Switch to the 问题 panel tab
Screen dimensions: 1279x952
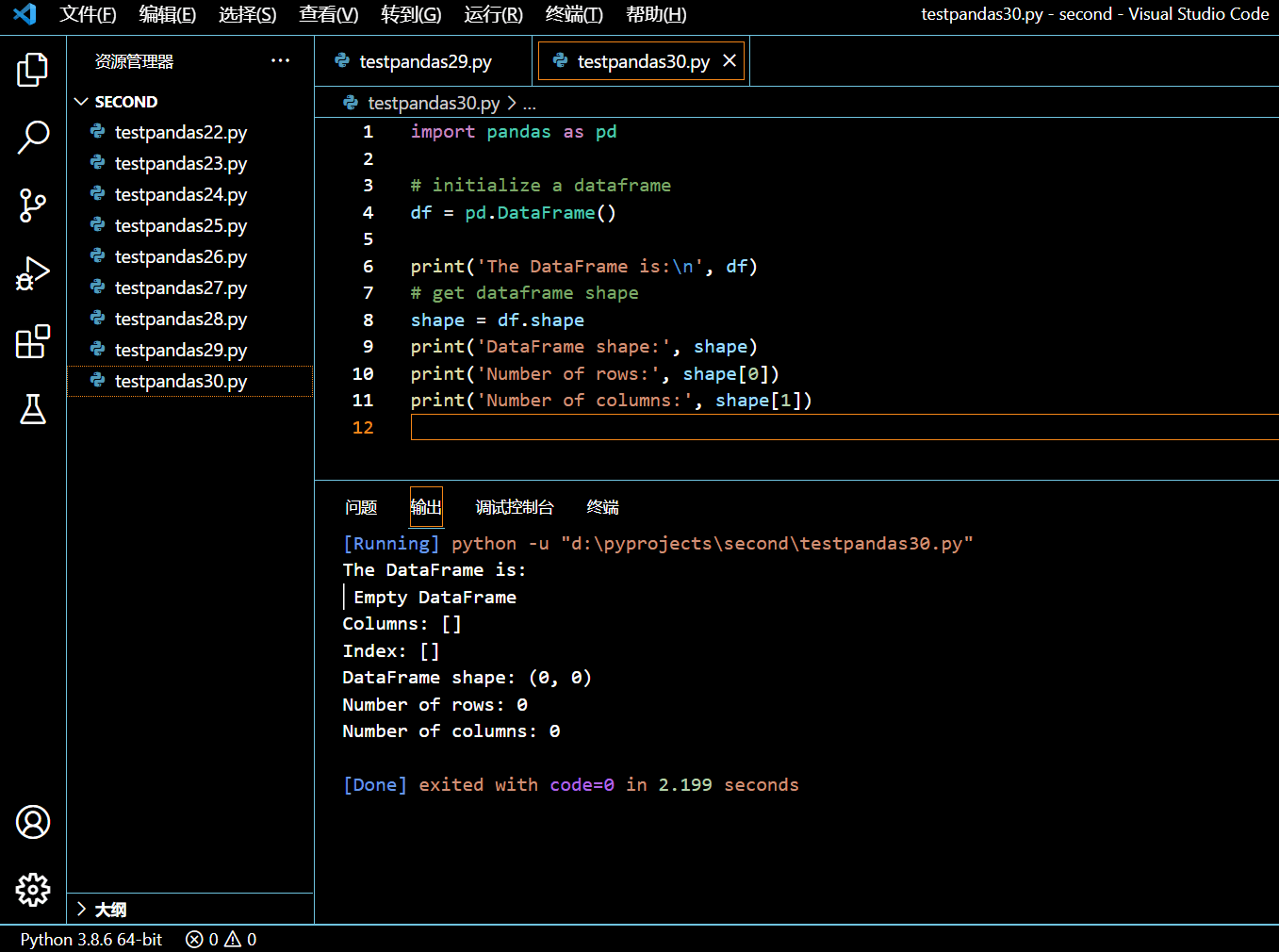coord(361,507)
